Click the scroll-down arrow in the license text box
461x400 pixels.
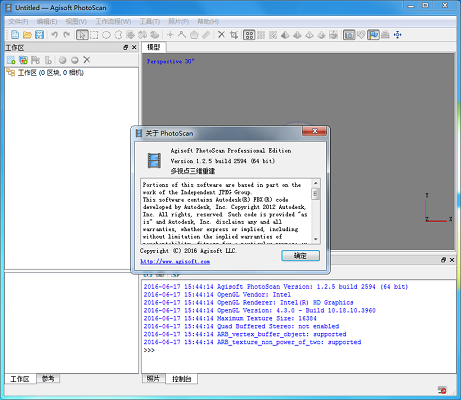pyautogui.click(x=316, y=239)
